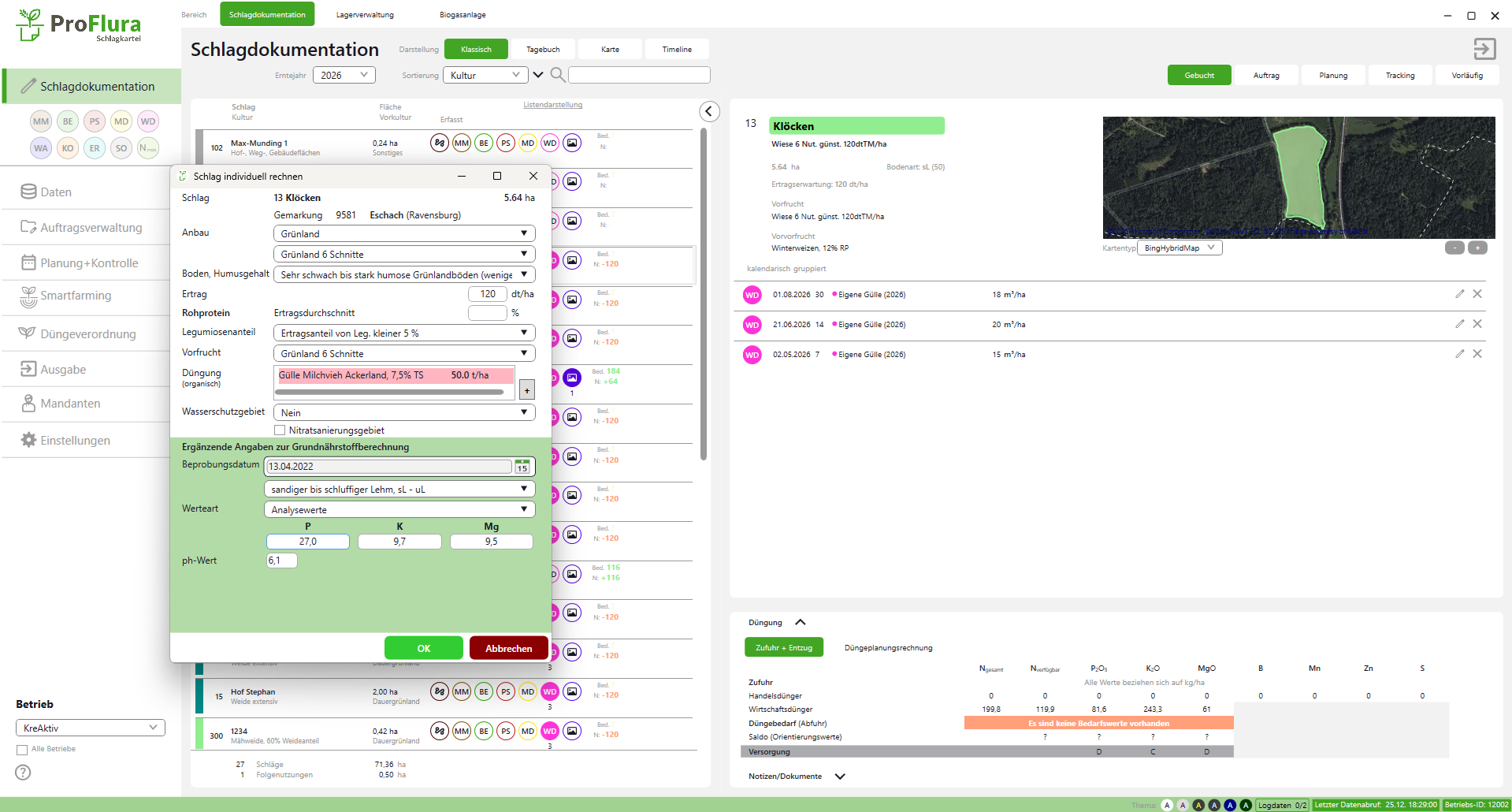Click the Abbrechen button
Viewport: 1512px width, 812px height.
(508, 648)
